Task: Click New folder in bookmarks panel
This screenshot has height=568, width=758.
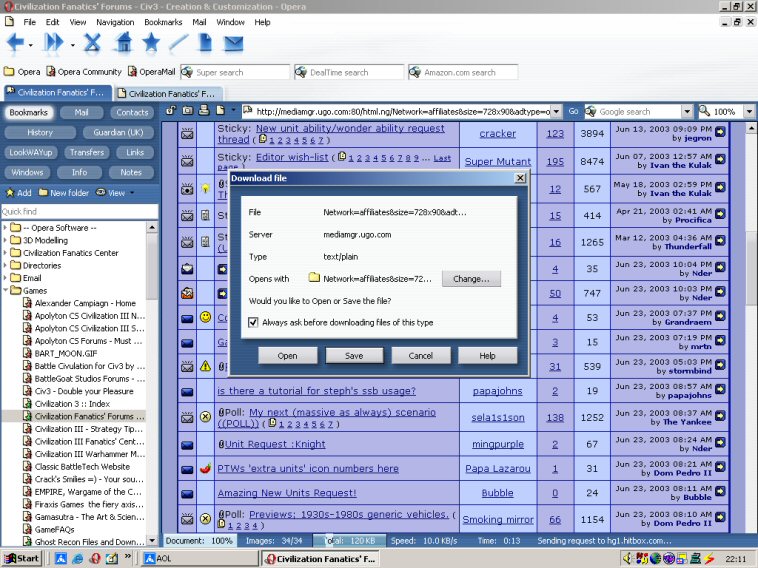Action: coord(64,192)
